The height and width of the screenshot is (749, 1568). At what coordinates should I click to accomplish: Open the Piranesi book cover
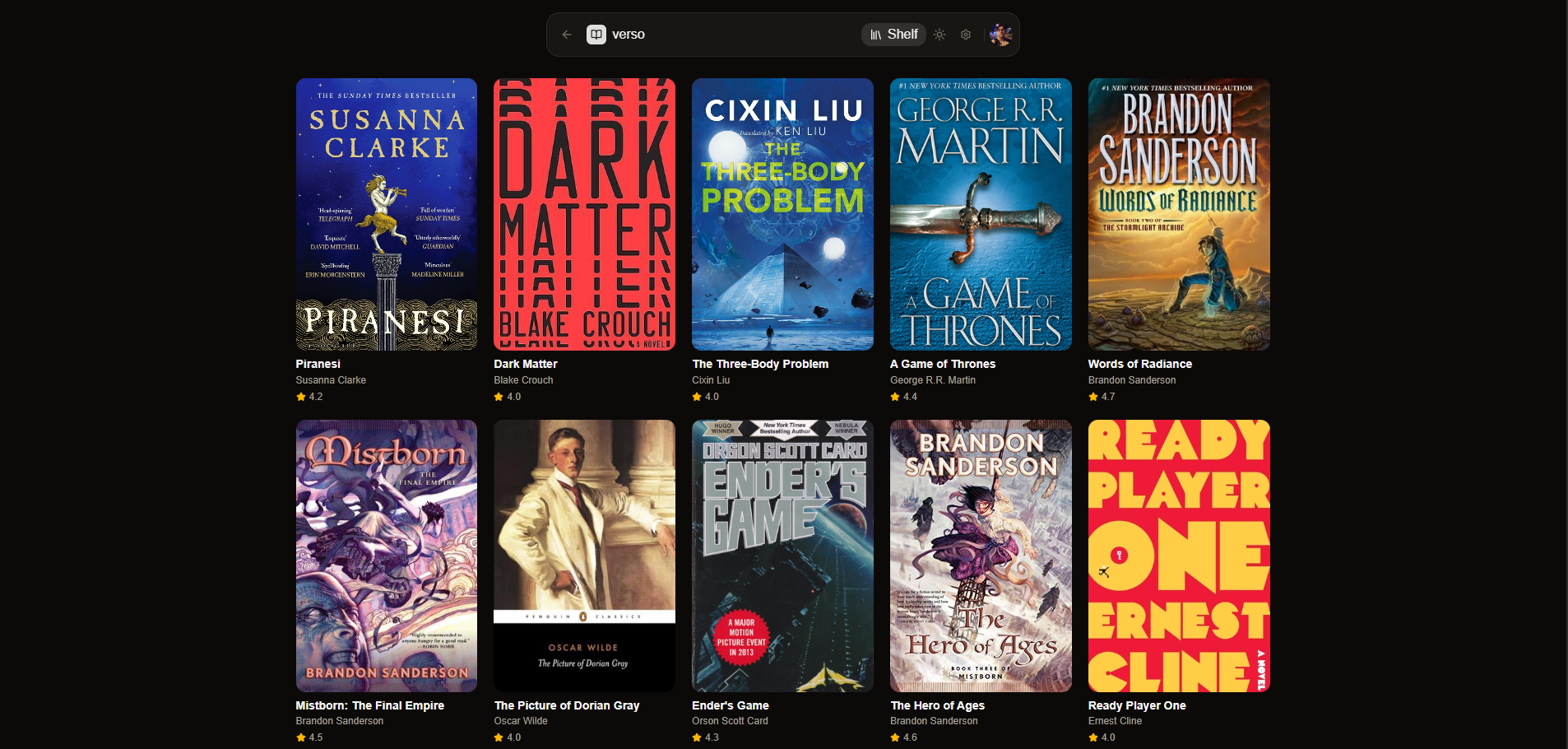click(x=387, y=214)
